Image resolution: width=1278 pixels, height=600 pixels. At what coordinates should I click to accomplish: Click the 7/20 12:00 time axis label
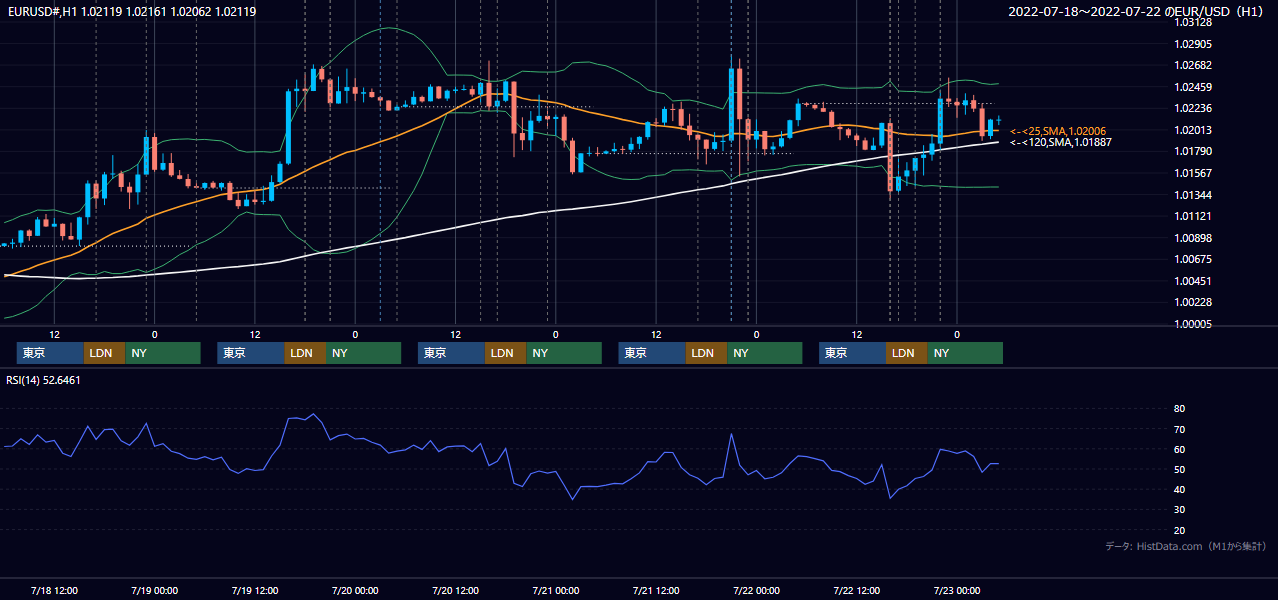[x=455, y=590]
